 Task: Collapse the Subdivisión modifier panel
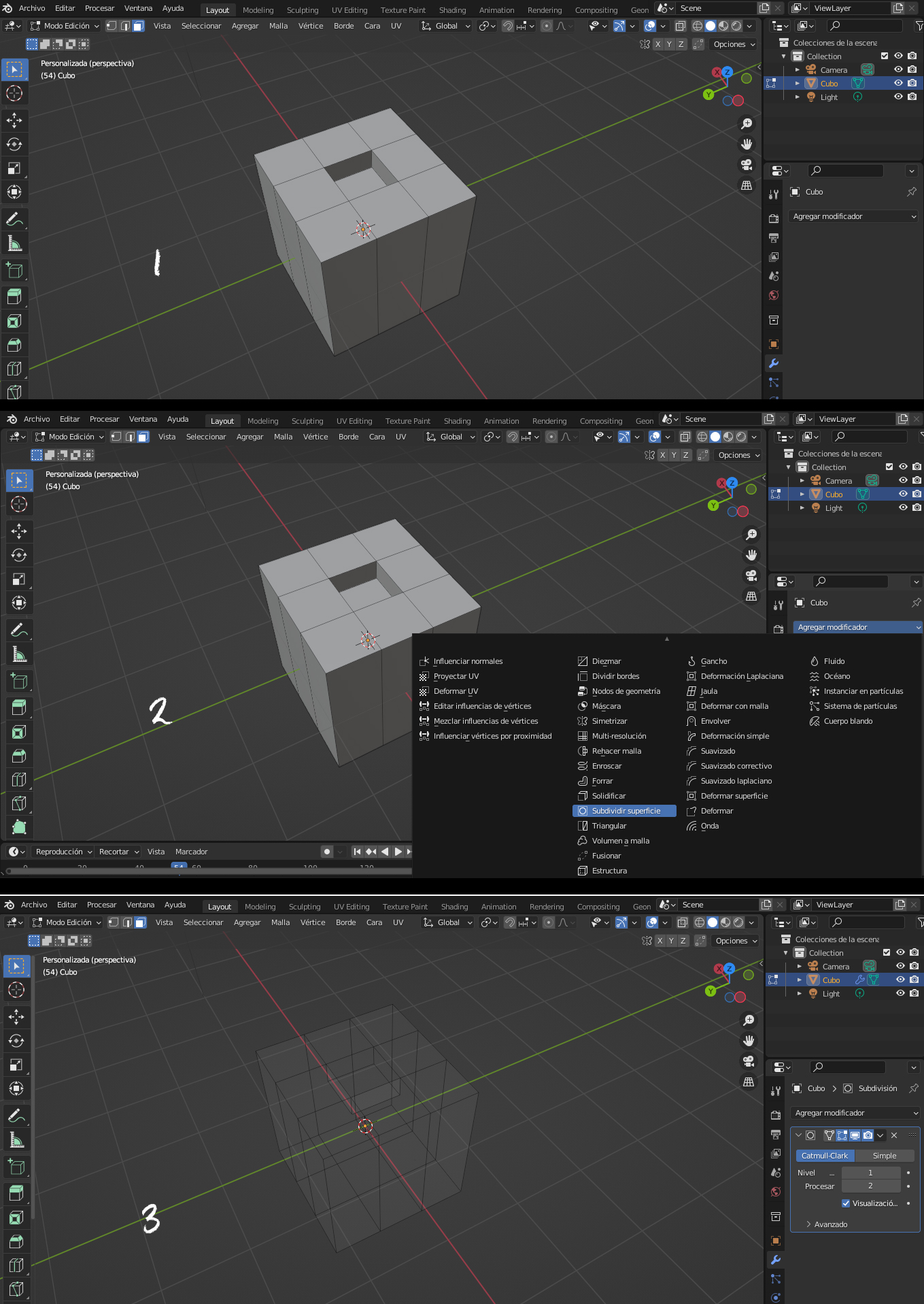(x=799, y=1135)
